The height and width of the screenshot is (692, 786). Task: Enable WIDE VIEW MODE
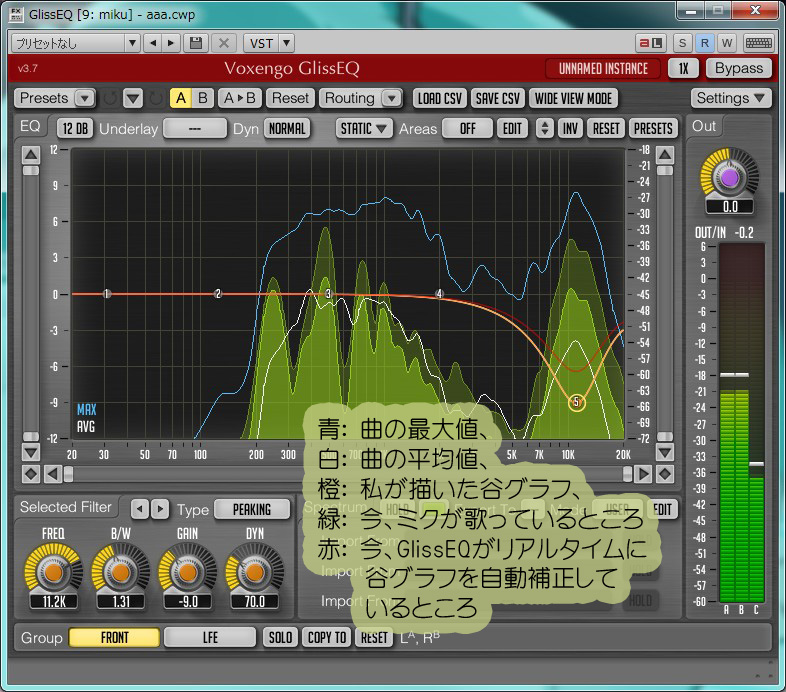573,98
